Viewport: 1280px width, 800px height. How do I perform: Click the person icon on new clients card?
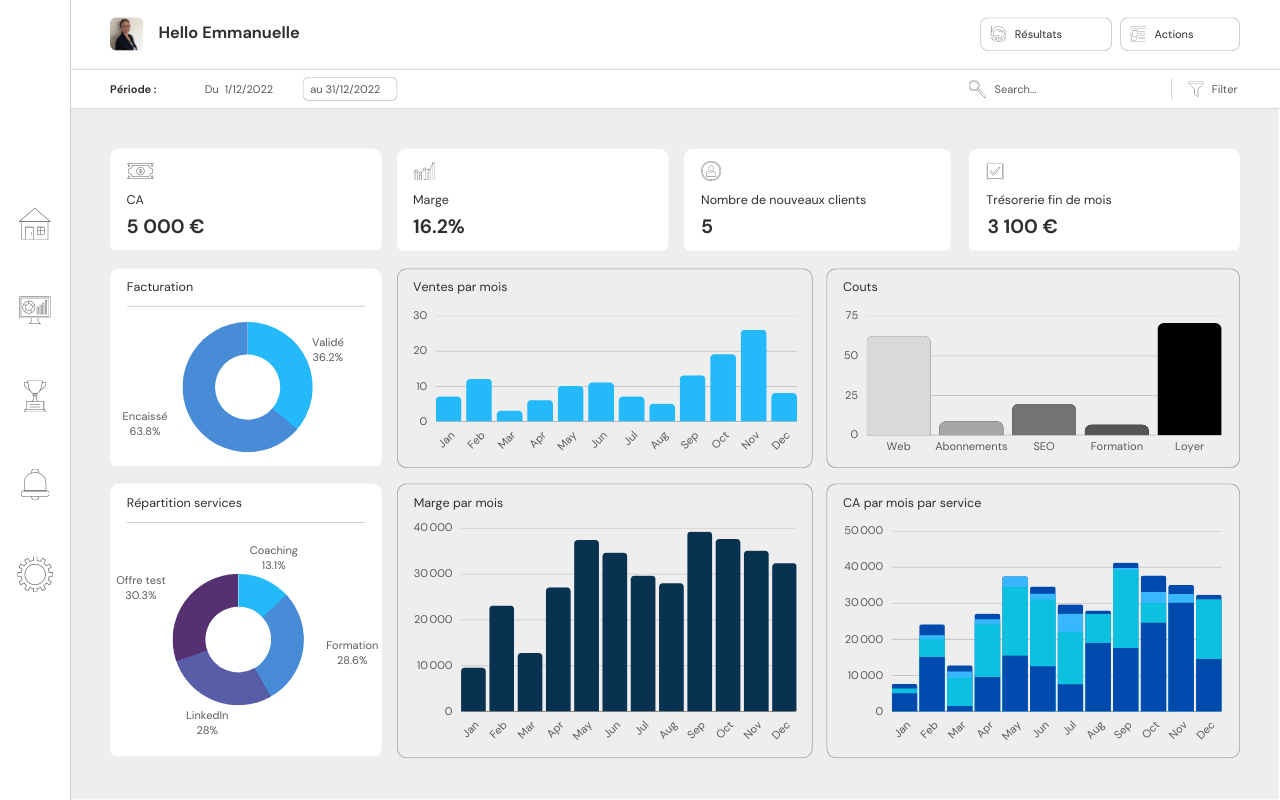tap(711, 171)
